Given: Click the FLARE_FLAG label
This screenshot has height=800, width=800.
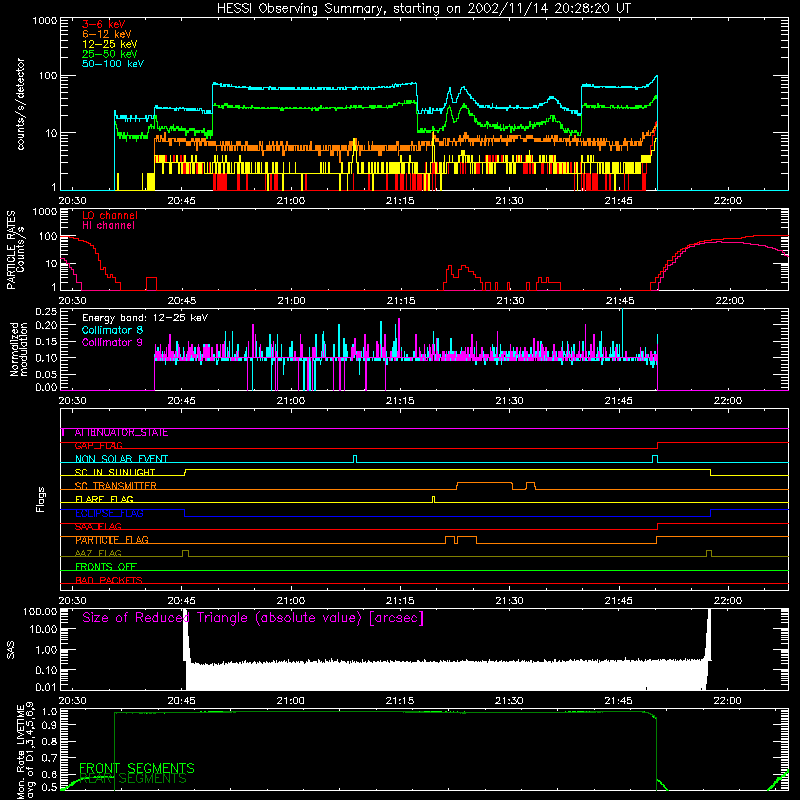Looking at the screenshot, I should click(104, 499).
